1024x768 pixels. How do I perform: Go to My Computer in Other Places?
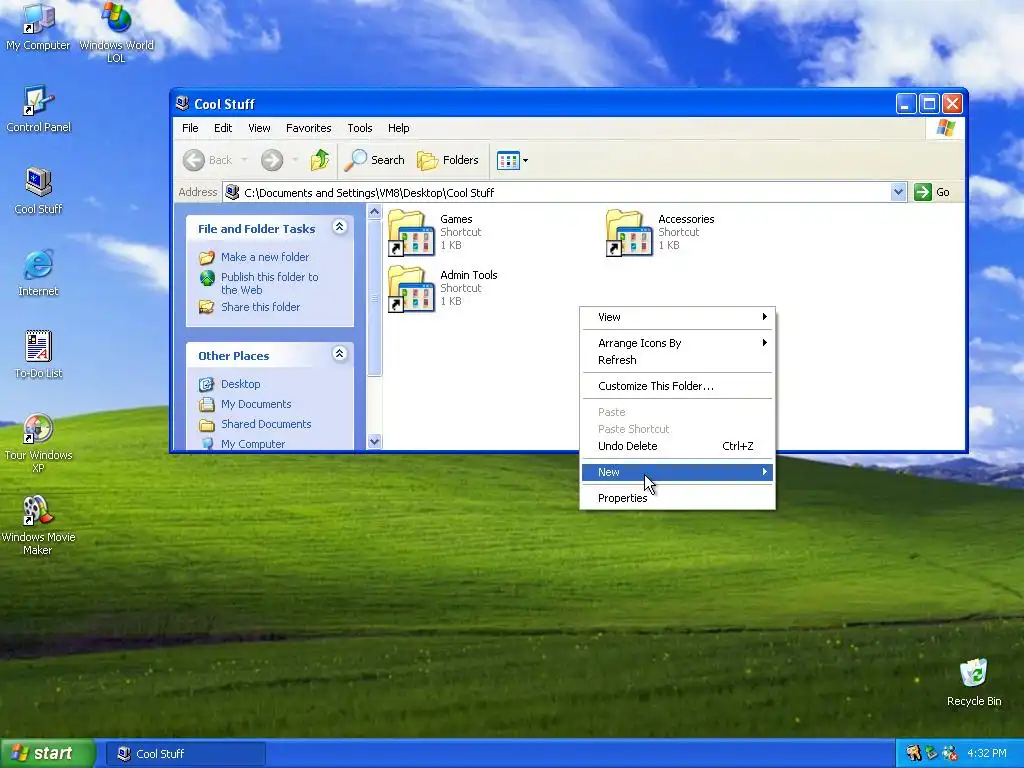click(x=253, y=444)
